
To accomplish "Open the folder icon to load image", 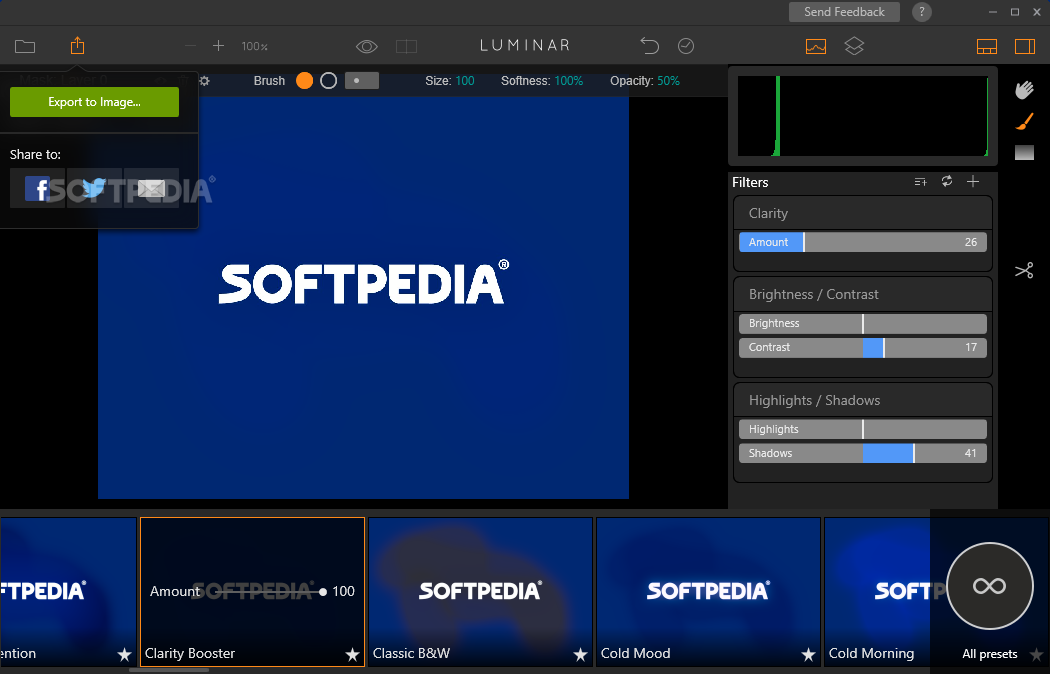I will tap(25, 46).
